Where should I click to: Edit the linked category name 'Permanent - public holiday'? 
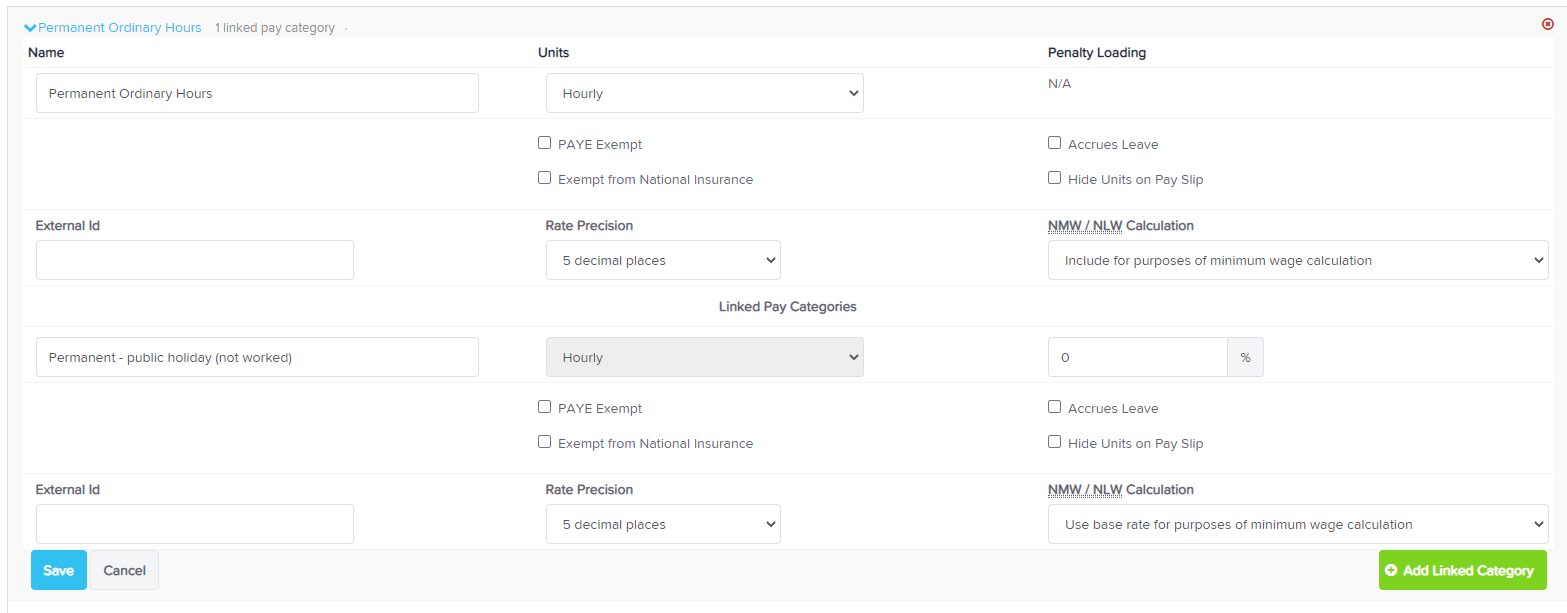point(257,357)
